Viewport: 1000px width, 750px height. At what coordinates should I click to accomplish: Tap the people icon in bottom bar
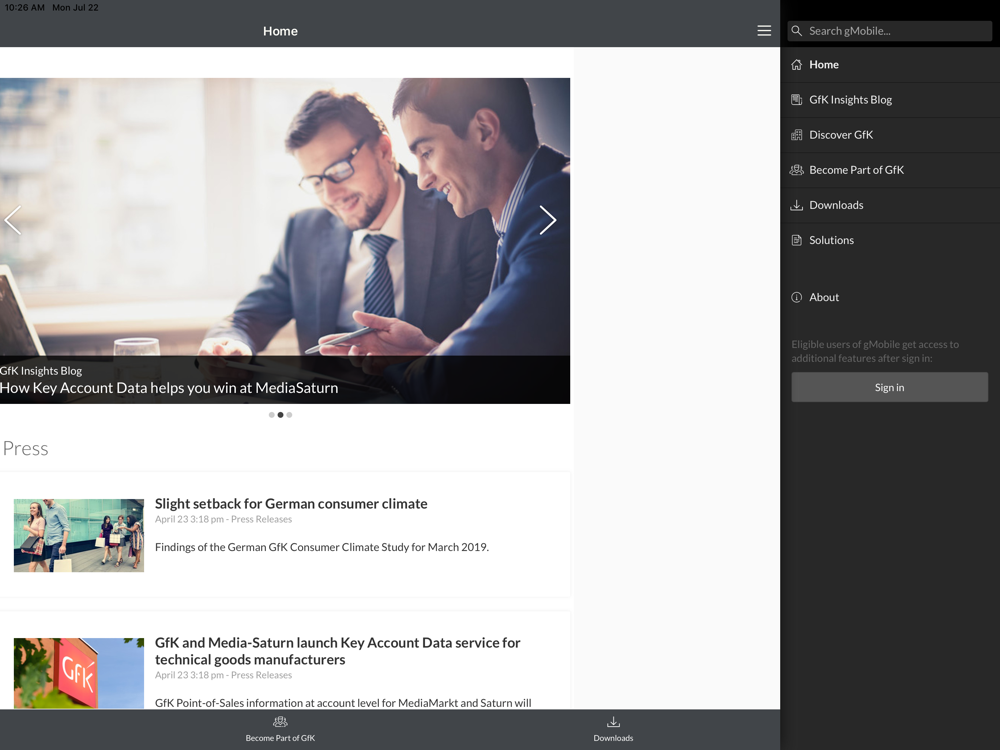(281, 722)
